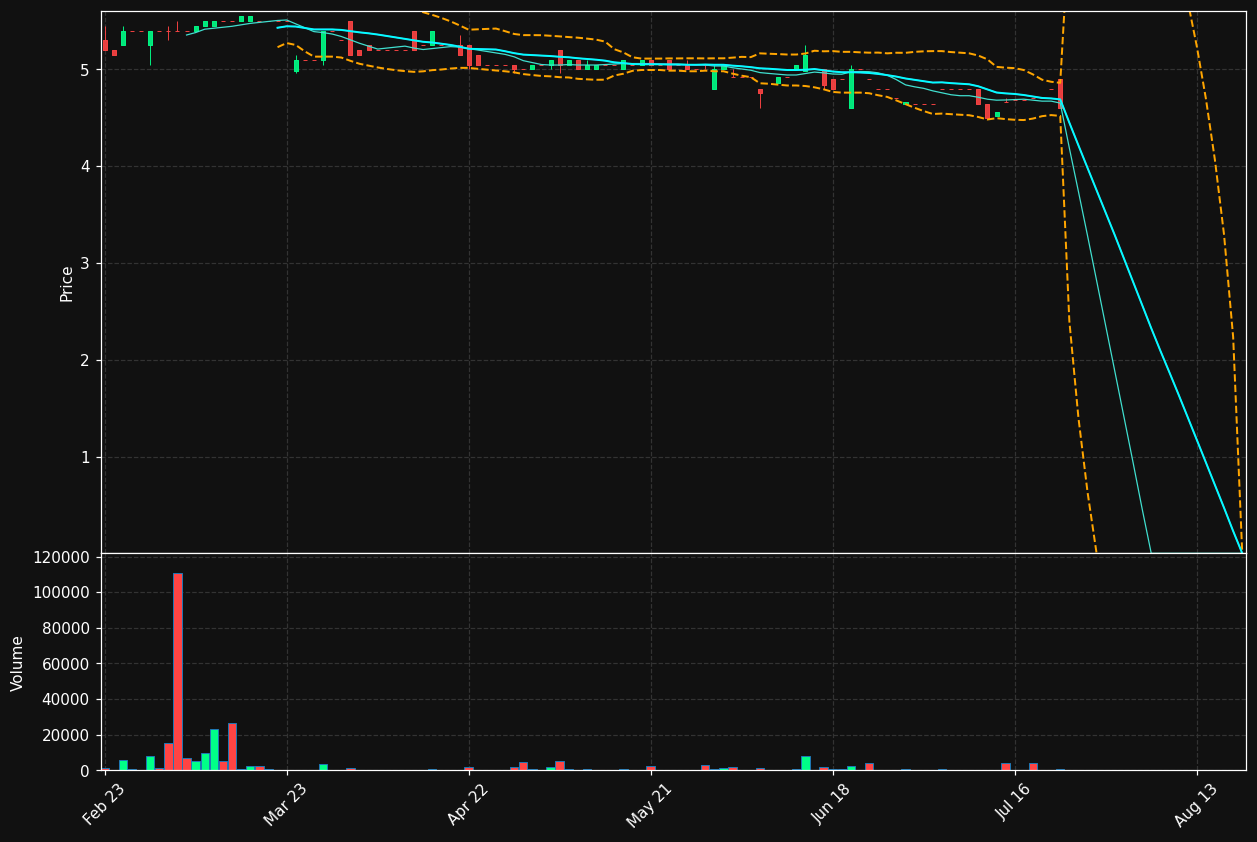Viewport: 1257px width, 842px height.
Task: Click volume tick label 60000
Action: point(67,664)
